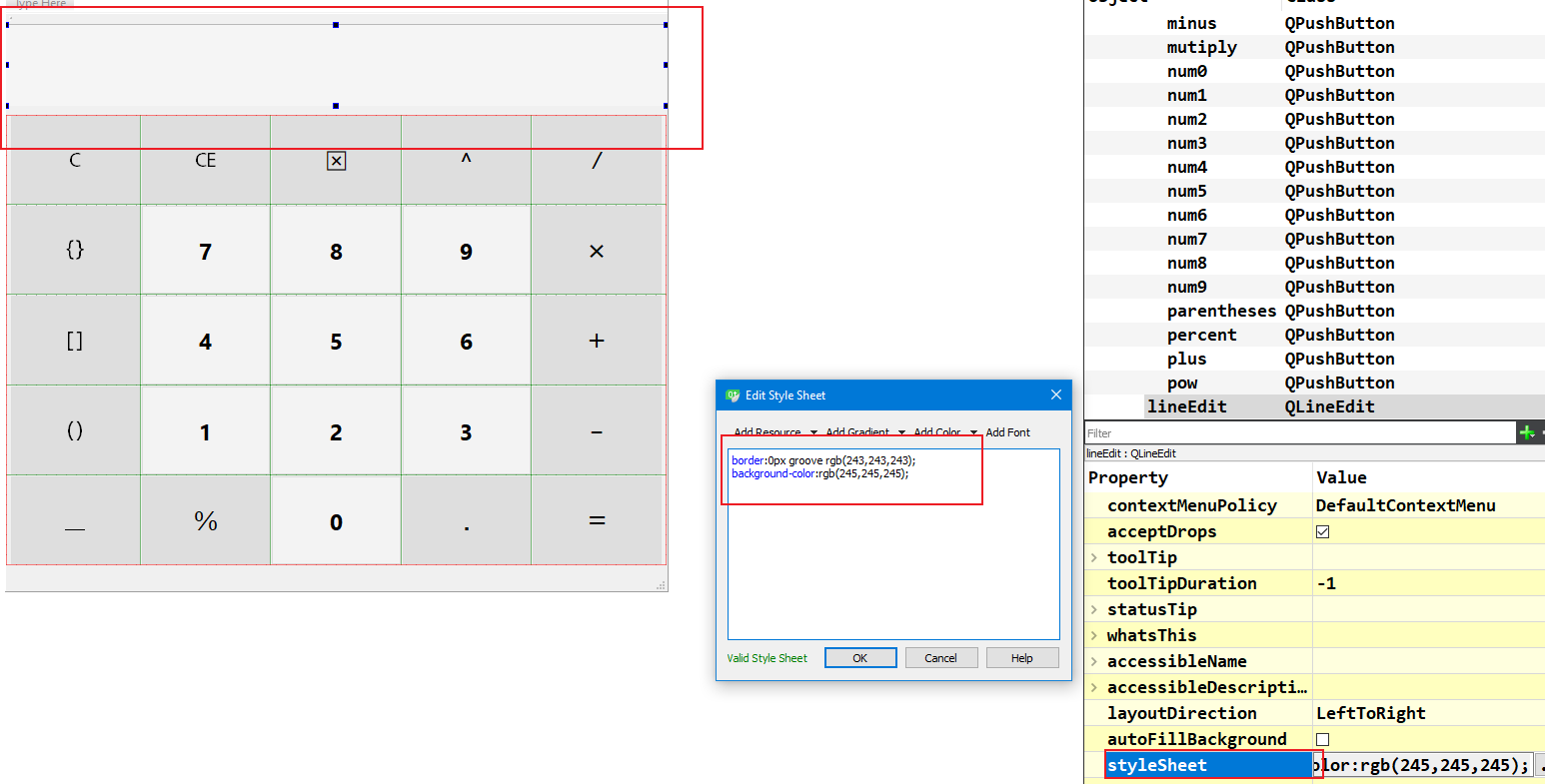Select the / divide button on the form

click(x=597, y=160)
